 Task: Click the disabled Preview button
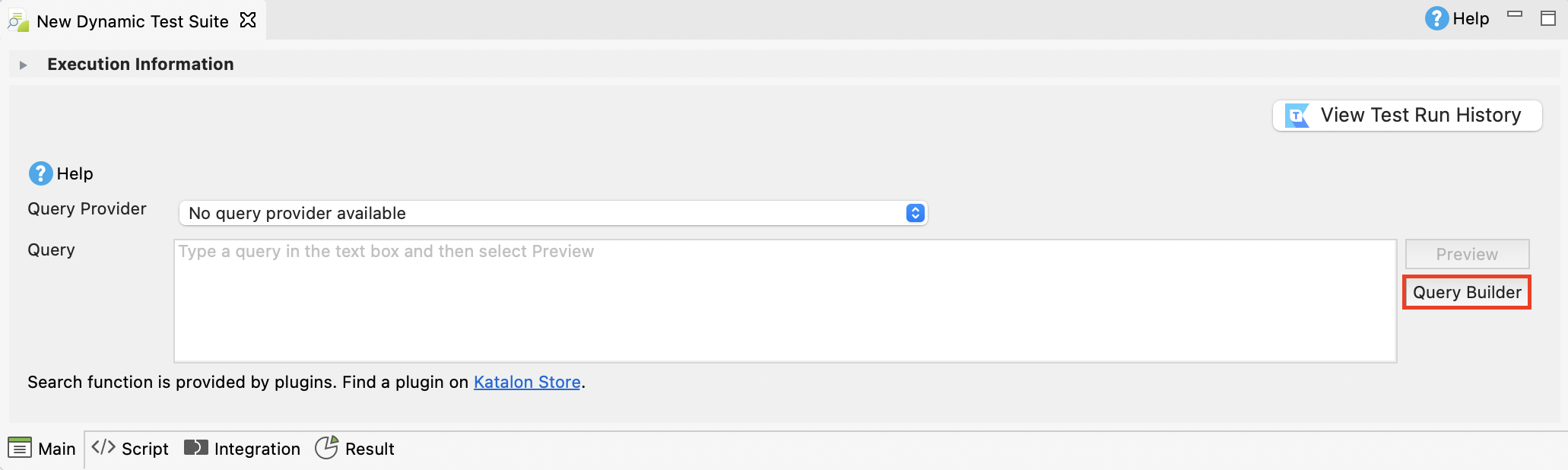tap(1466, 254)
